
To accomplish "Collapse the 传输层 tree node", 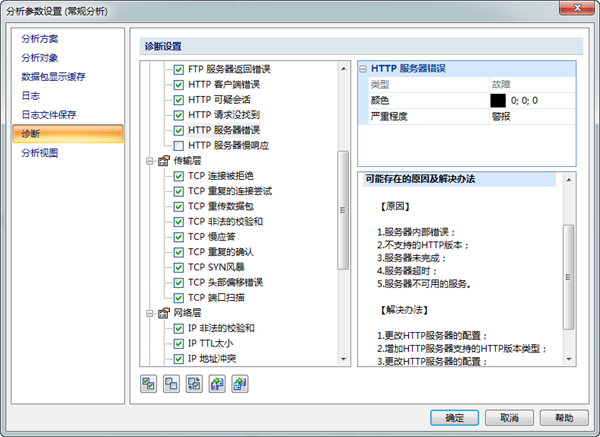I will [x=150, y=161].
